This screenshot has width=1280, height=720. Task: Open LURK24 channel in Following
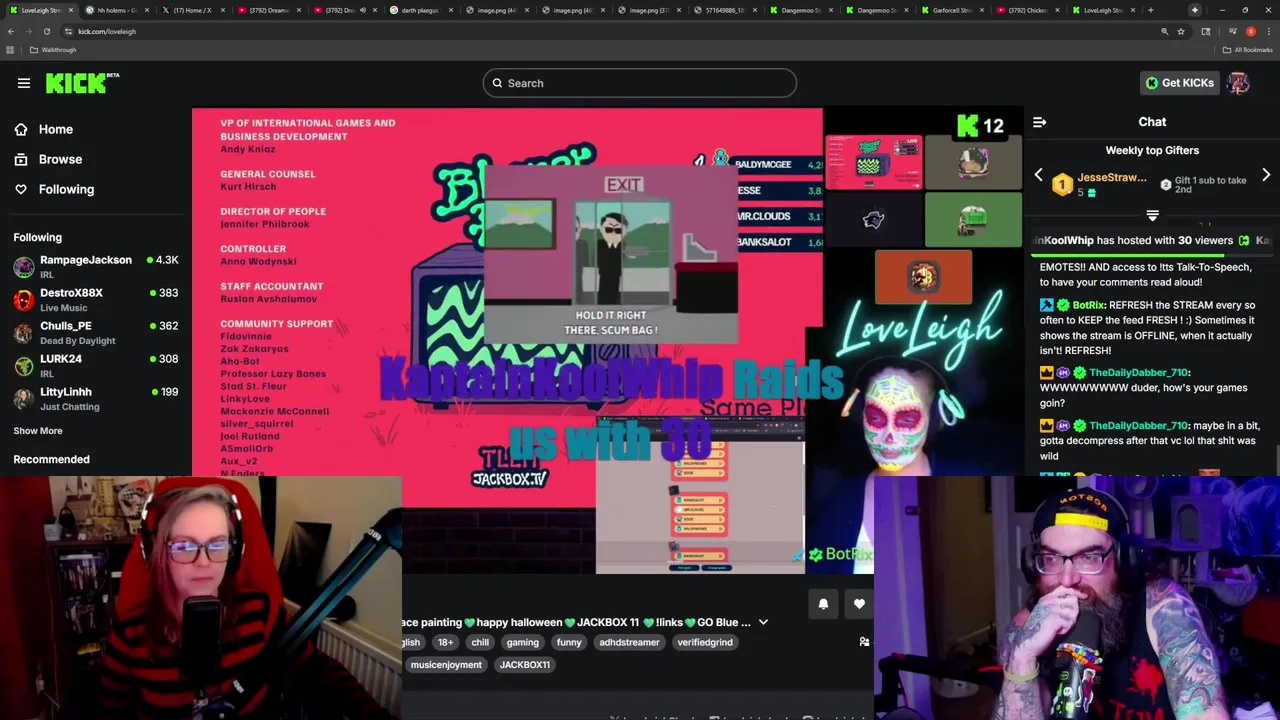pyautogui.click(x=96, y=365)
